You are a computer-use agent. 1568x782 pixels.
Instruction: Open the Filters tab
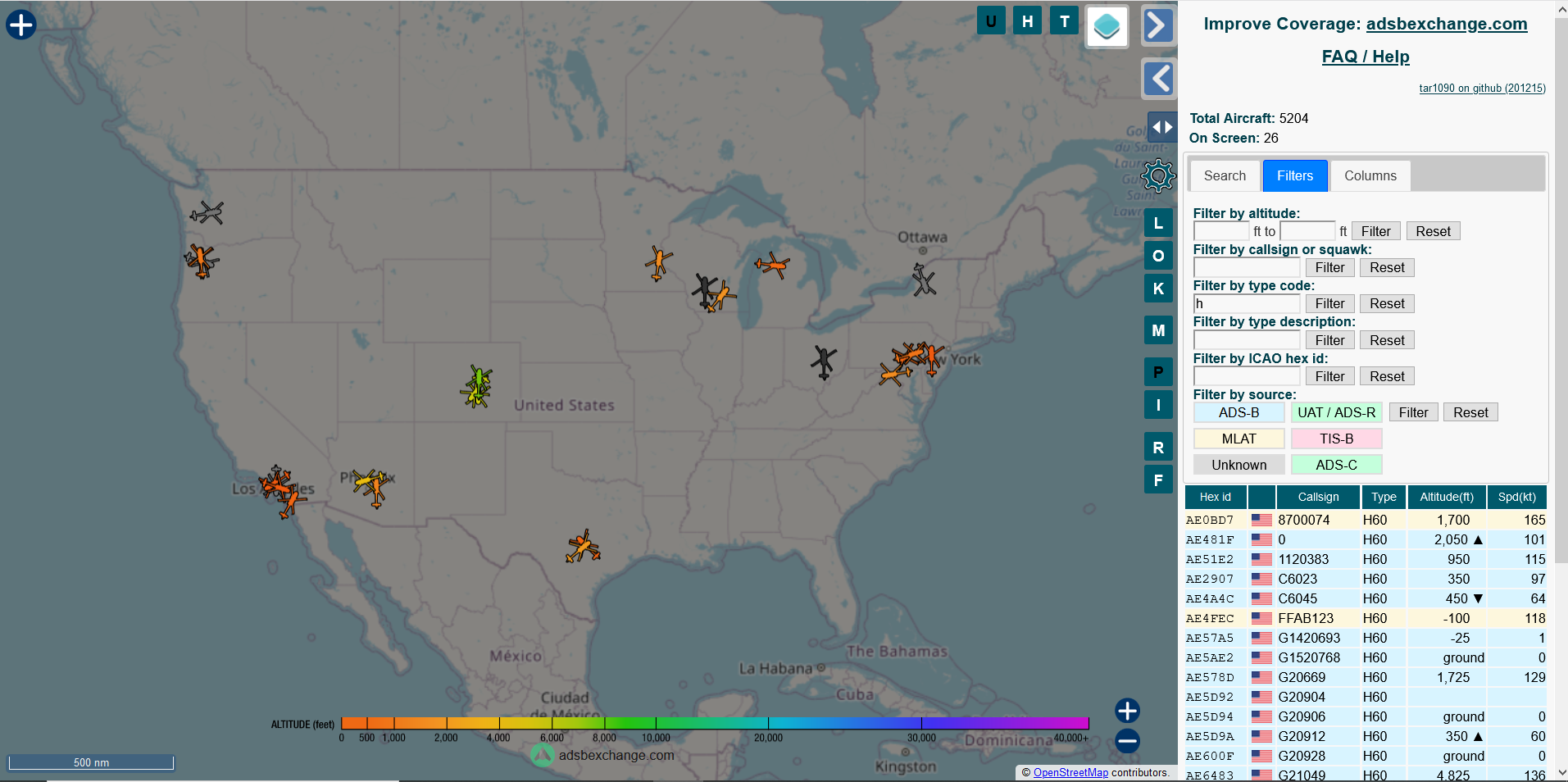(1295, 175)
